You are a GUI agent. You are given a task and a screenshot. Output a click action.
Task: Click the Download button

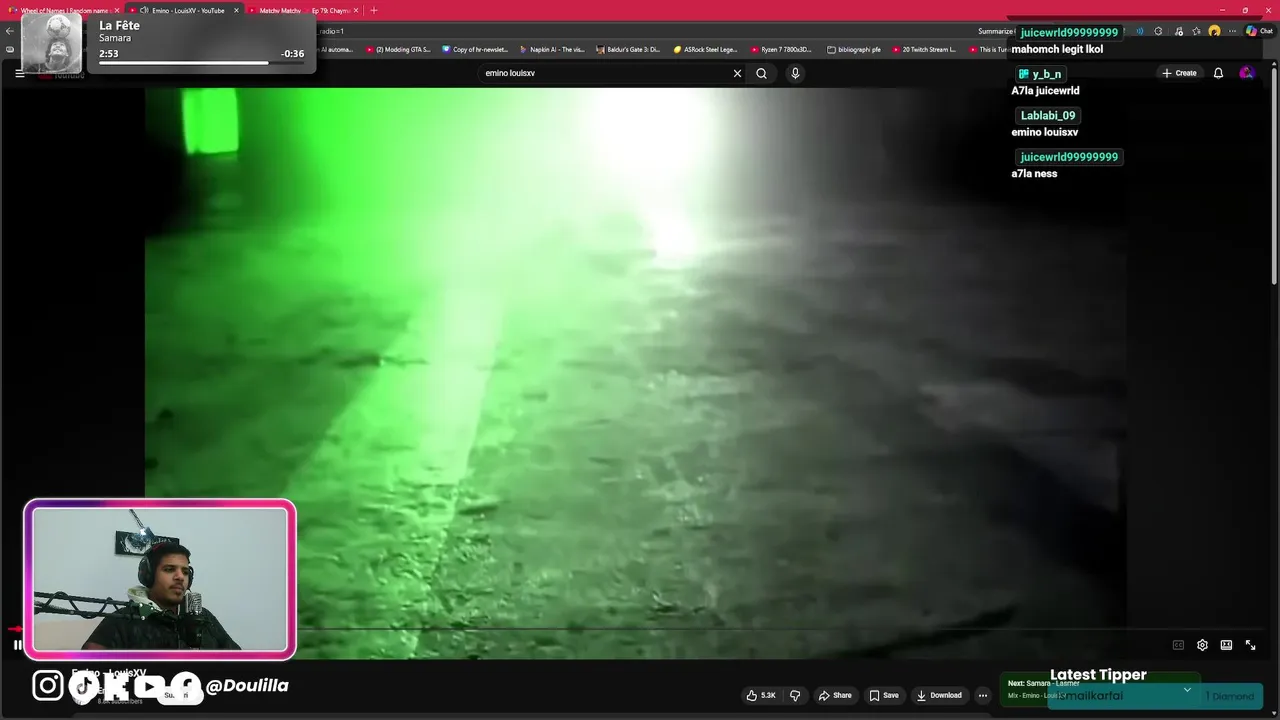(938, 695)
